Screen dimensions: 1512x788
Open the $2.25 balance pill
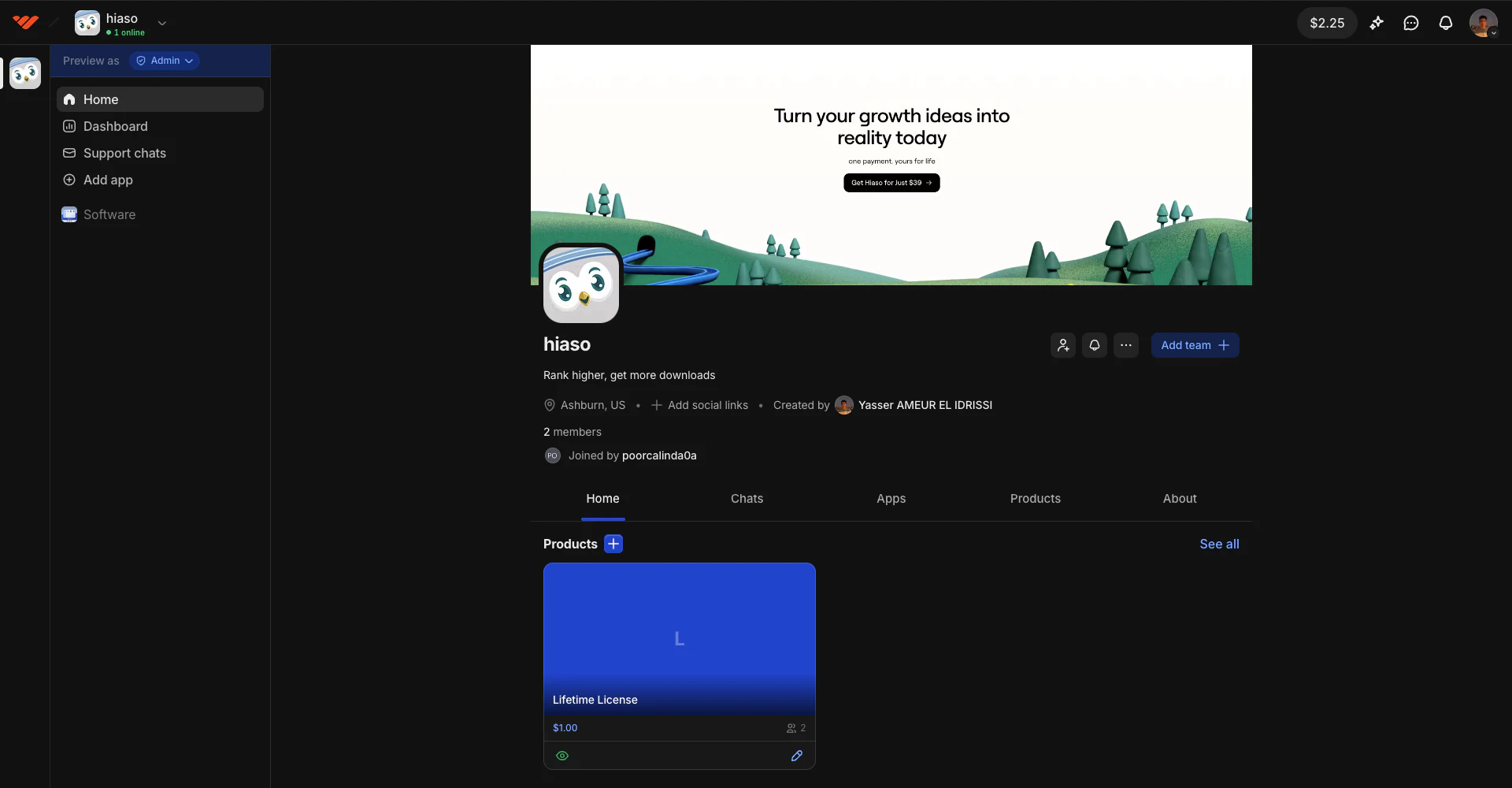pos(1327,23)
